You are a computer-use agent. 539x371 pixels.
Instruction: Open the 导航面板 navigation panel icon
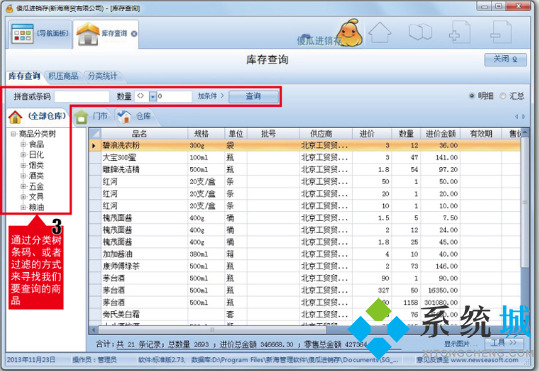[23, 34]
